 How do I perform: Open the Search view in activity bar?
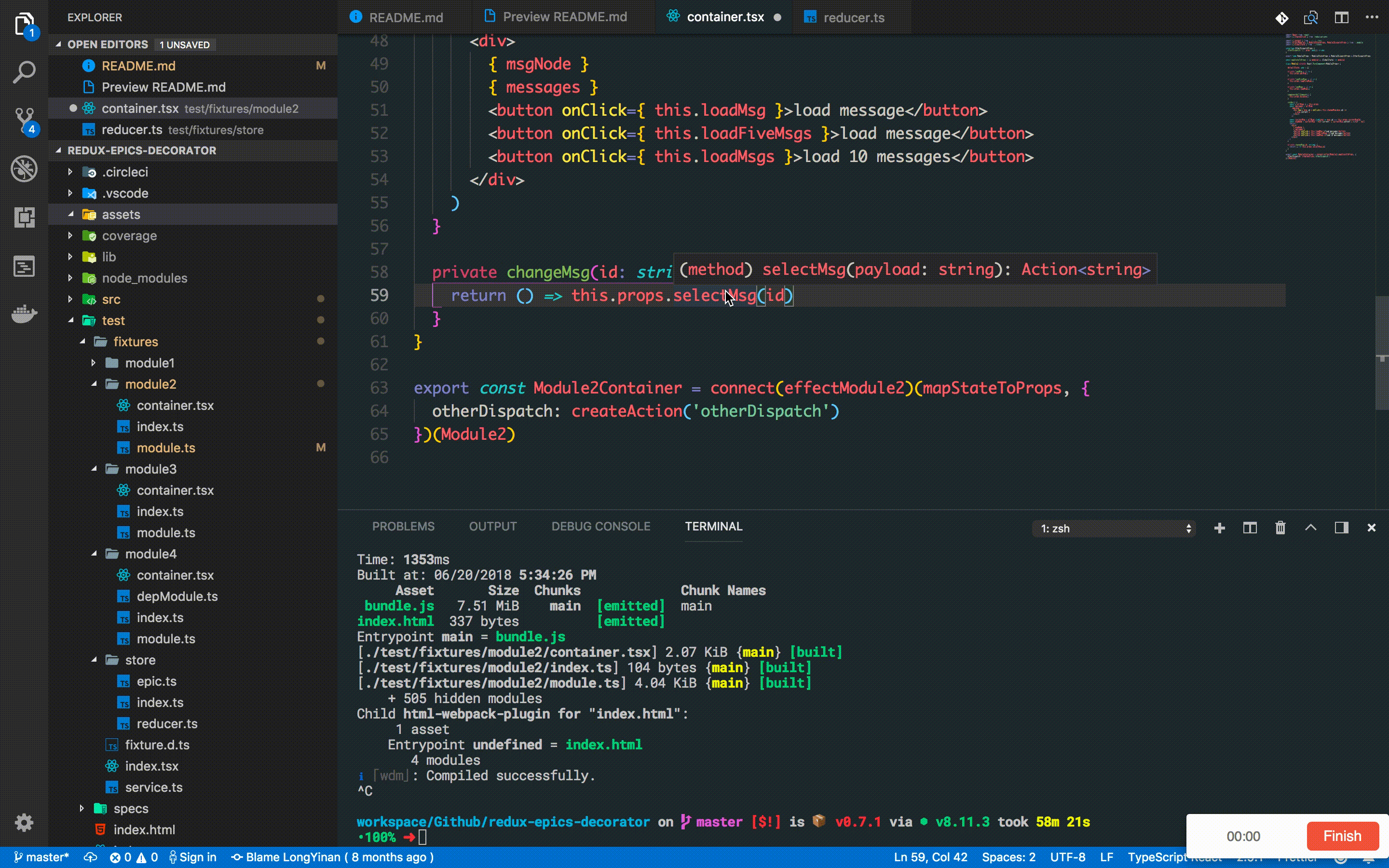24,72
